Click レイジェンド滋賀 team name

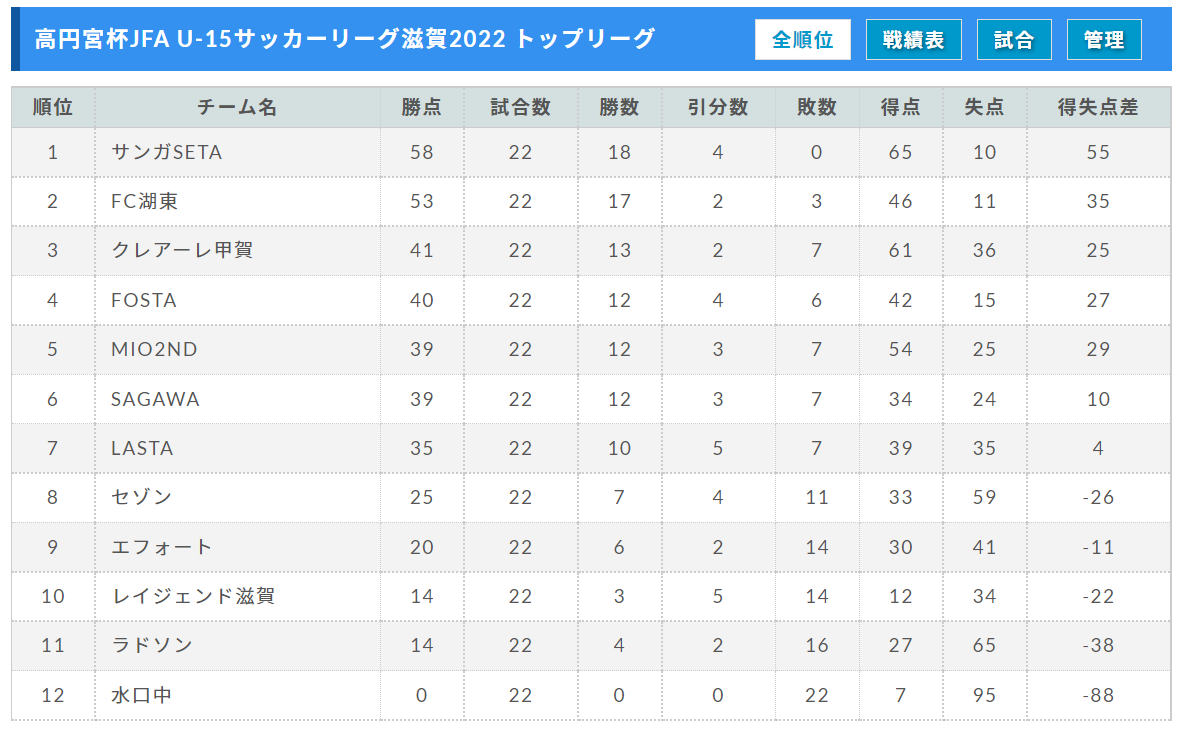pyautogui.click(x=193, y=596)
